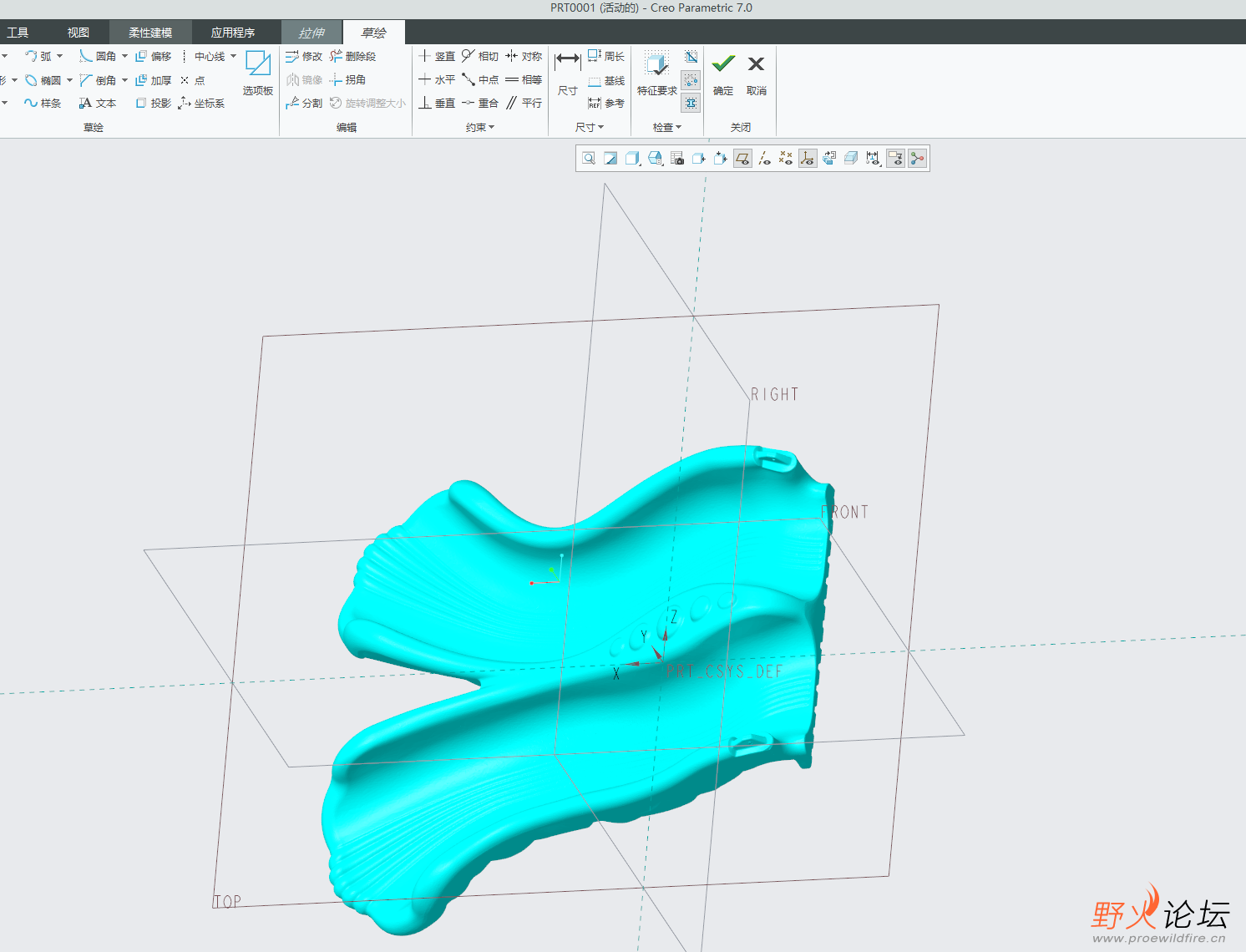Screen dimensions: 1246x952
Task: Select the 样条 spline tool
Action: coord(43,103)
